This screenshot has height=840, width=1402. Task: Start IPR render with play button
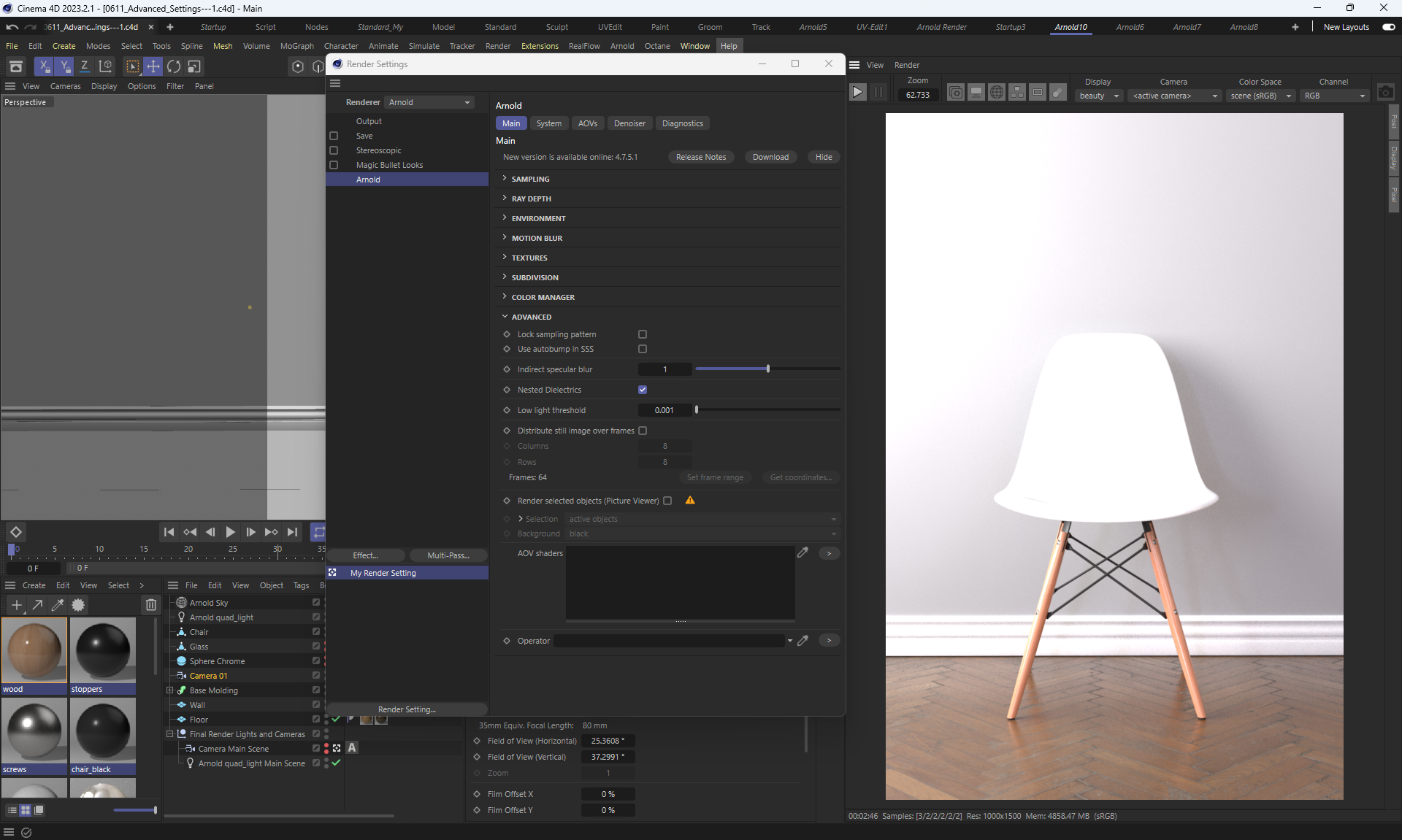(858, 92)
